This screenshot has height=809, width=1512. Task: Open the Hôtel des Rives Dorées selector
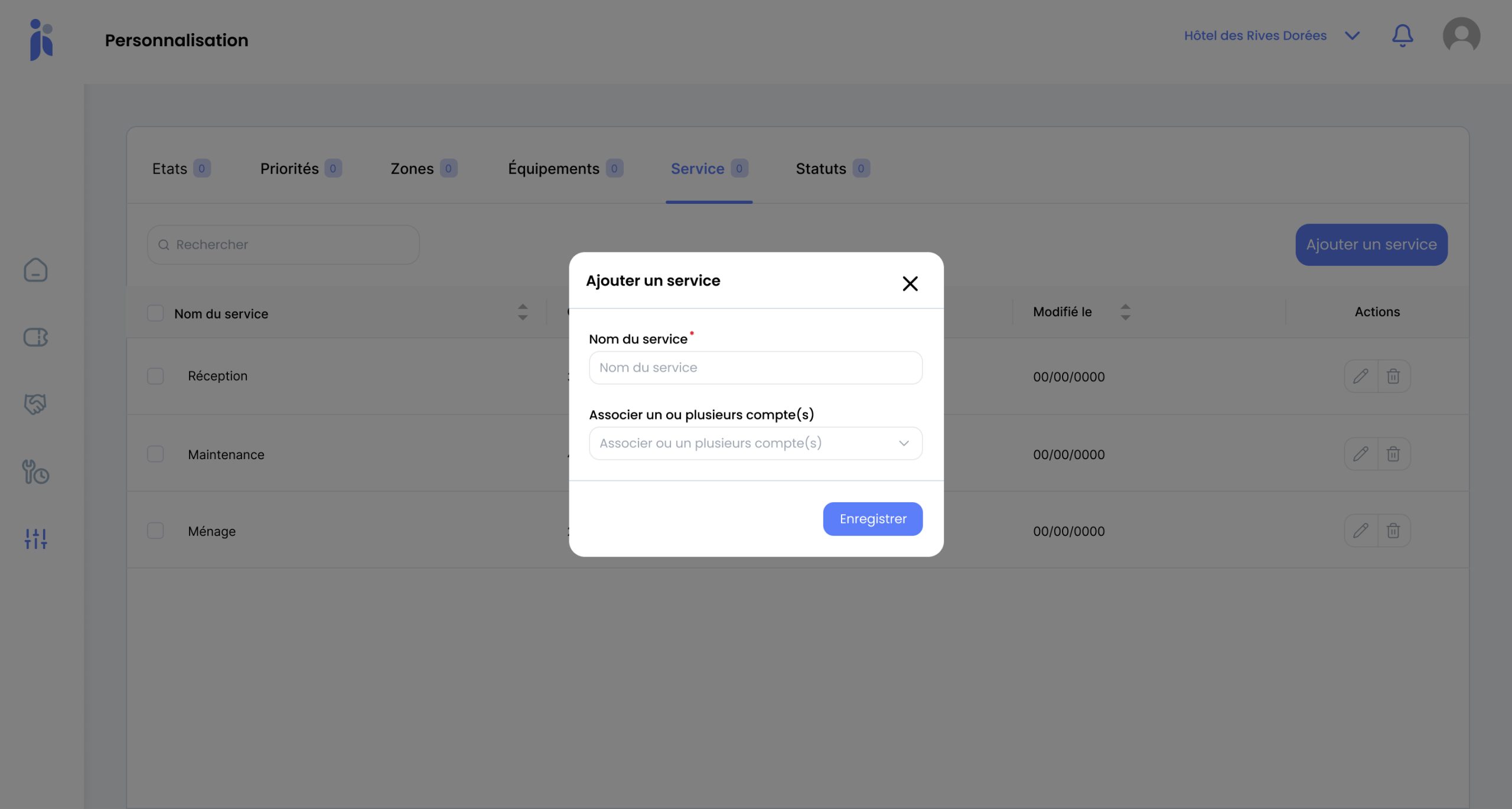1271,36
